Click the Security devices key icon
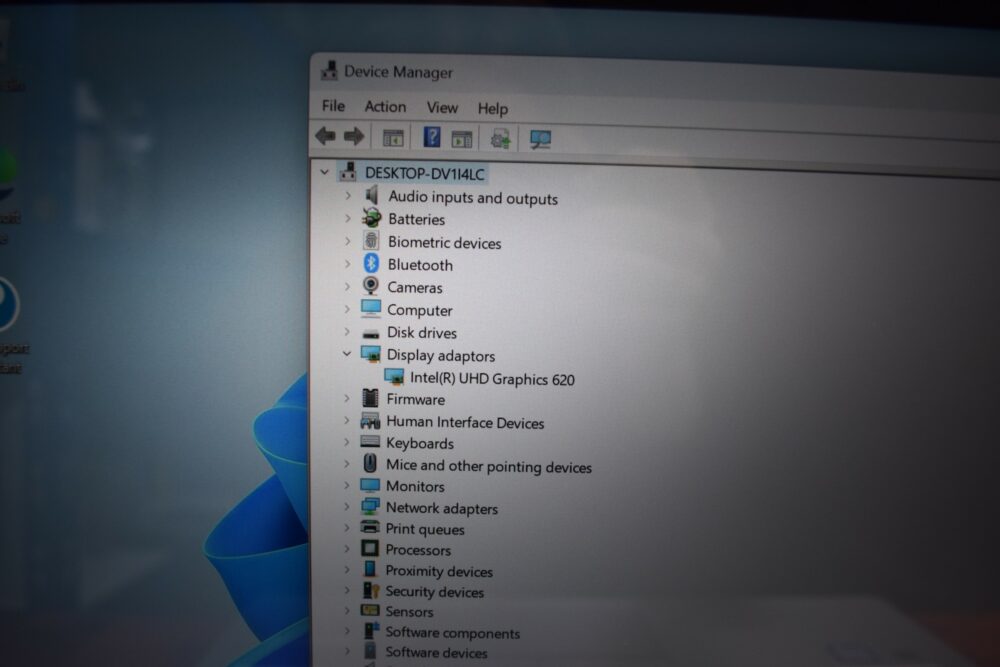The image size is (1000, 667). click(371, 590)
